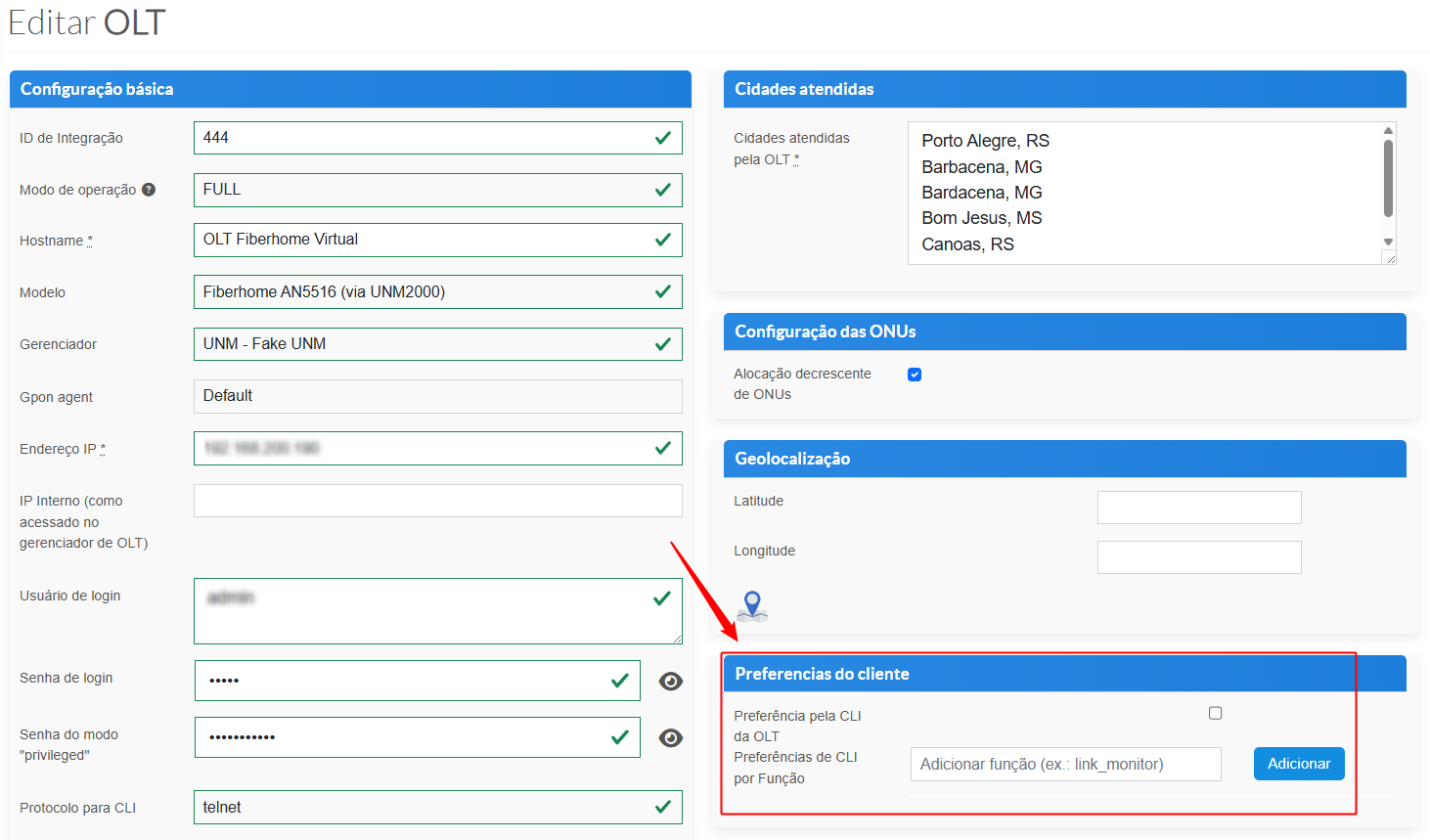1430x840 pixels.
Task: Enable Preferência pela CLI da OLT checkbox
Action: click(x=1215, y=713)
